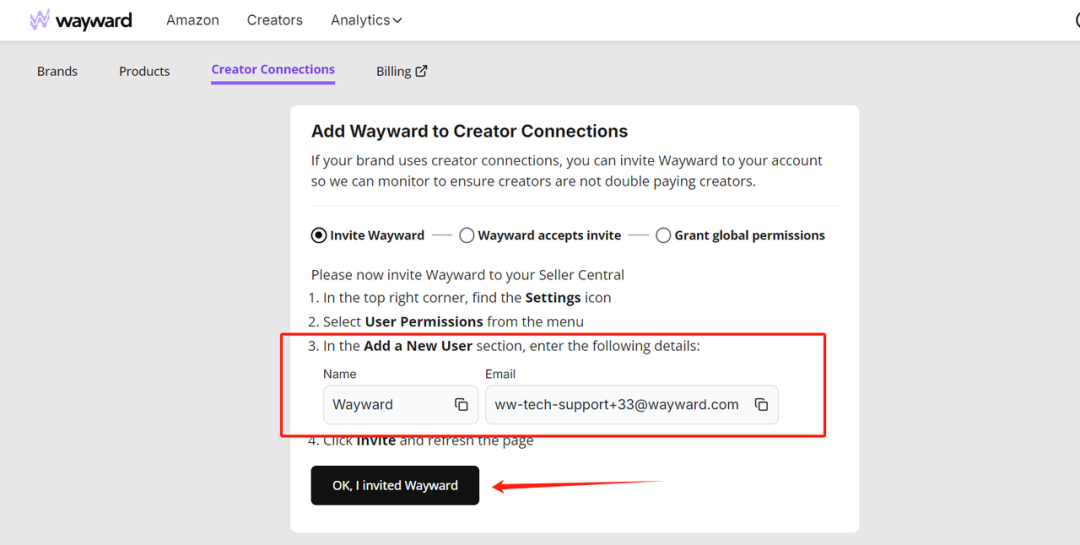Select the Wayward accepts invite radio
This screenshot has width=1080, height=545.
click(x=466, y=236)
